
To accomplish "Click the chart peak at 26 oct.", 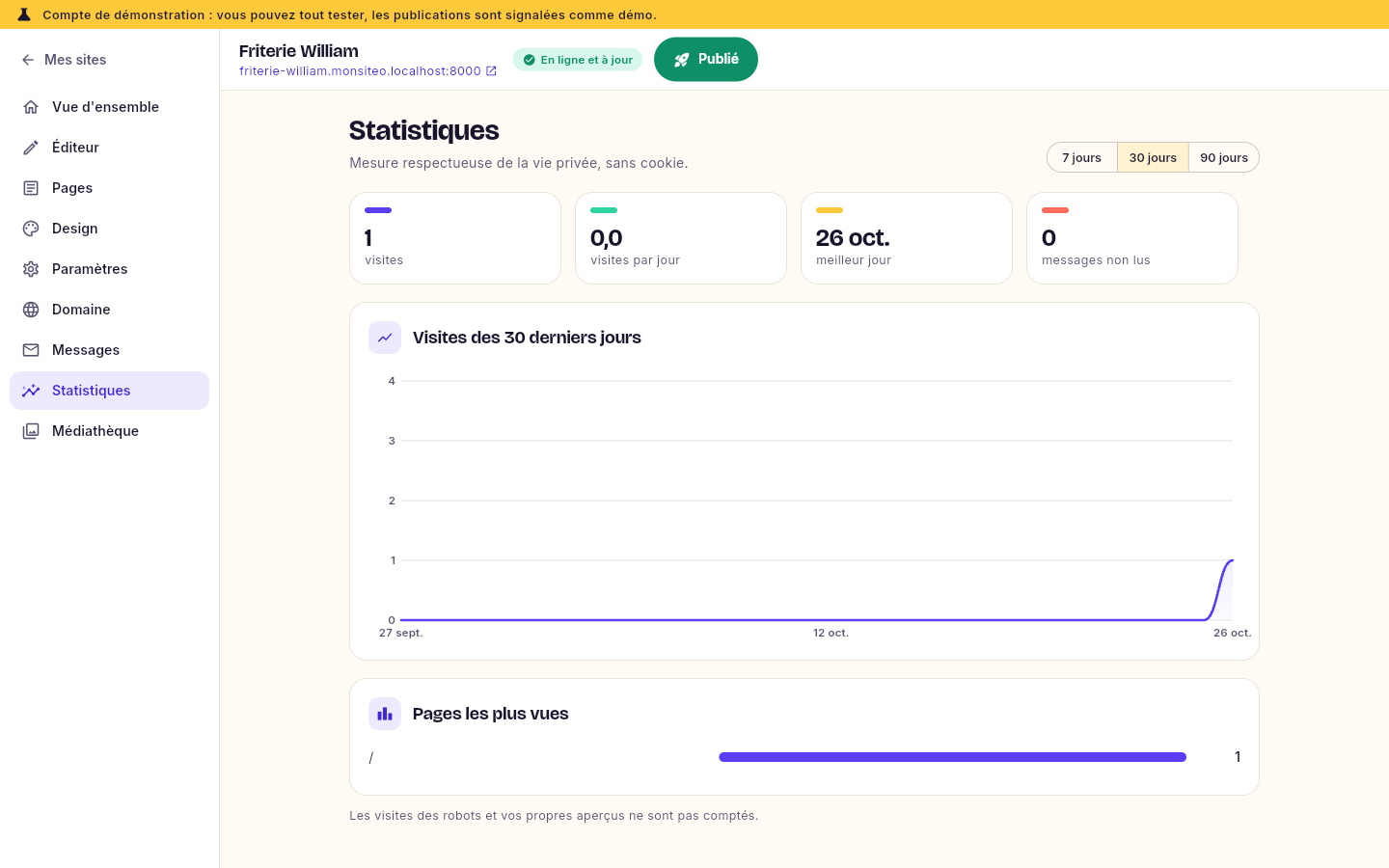I will click(1232, 560).
